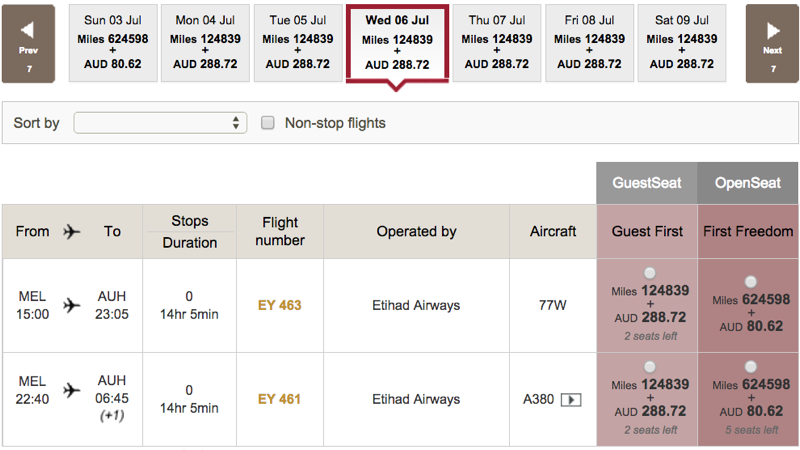Select Guest First fare for EY 463
Screen dimensions: 800x450
(x=649, y=273)
